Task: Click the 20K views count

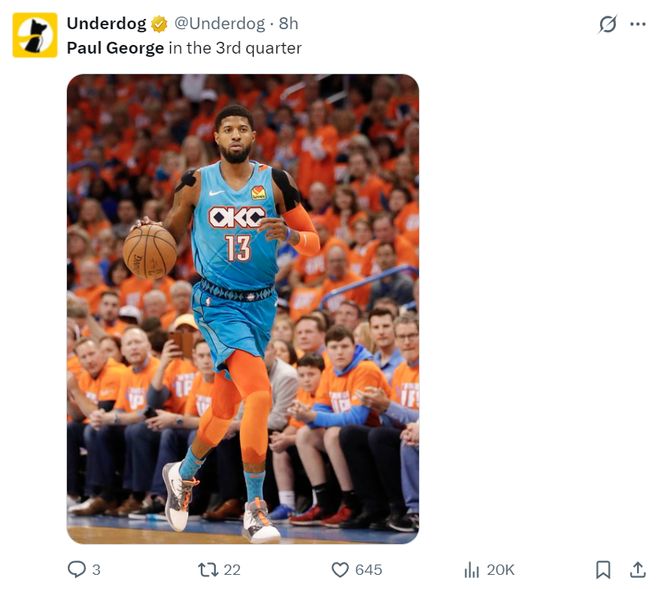Action: click(x=500, y=569)
